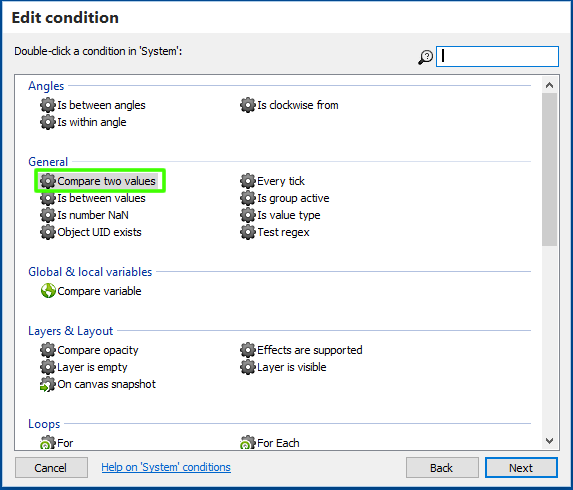Select 'Effects are supported' condition
Viewport: 573px width, 490px height.
(x=301, y=350)
